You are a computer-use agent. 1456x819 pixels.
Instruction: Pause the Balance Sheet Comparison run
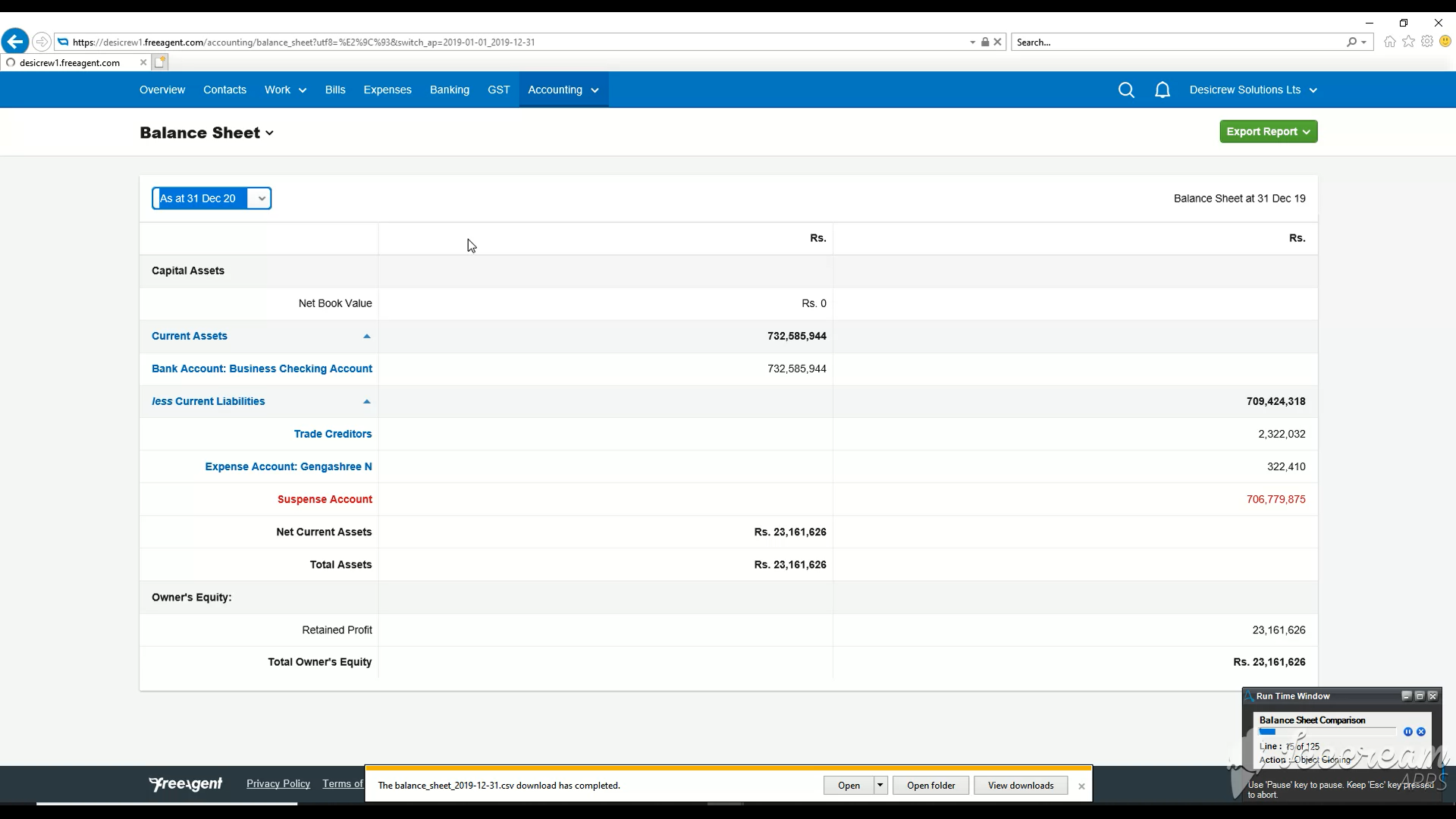pos(1407,732)
